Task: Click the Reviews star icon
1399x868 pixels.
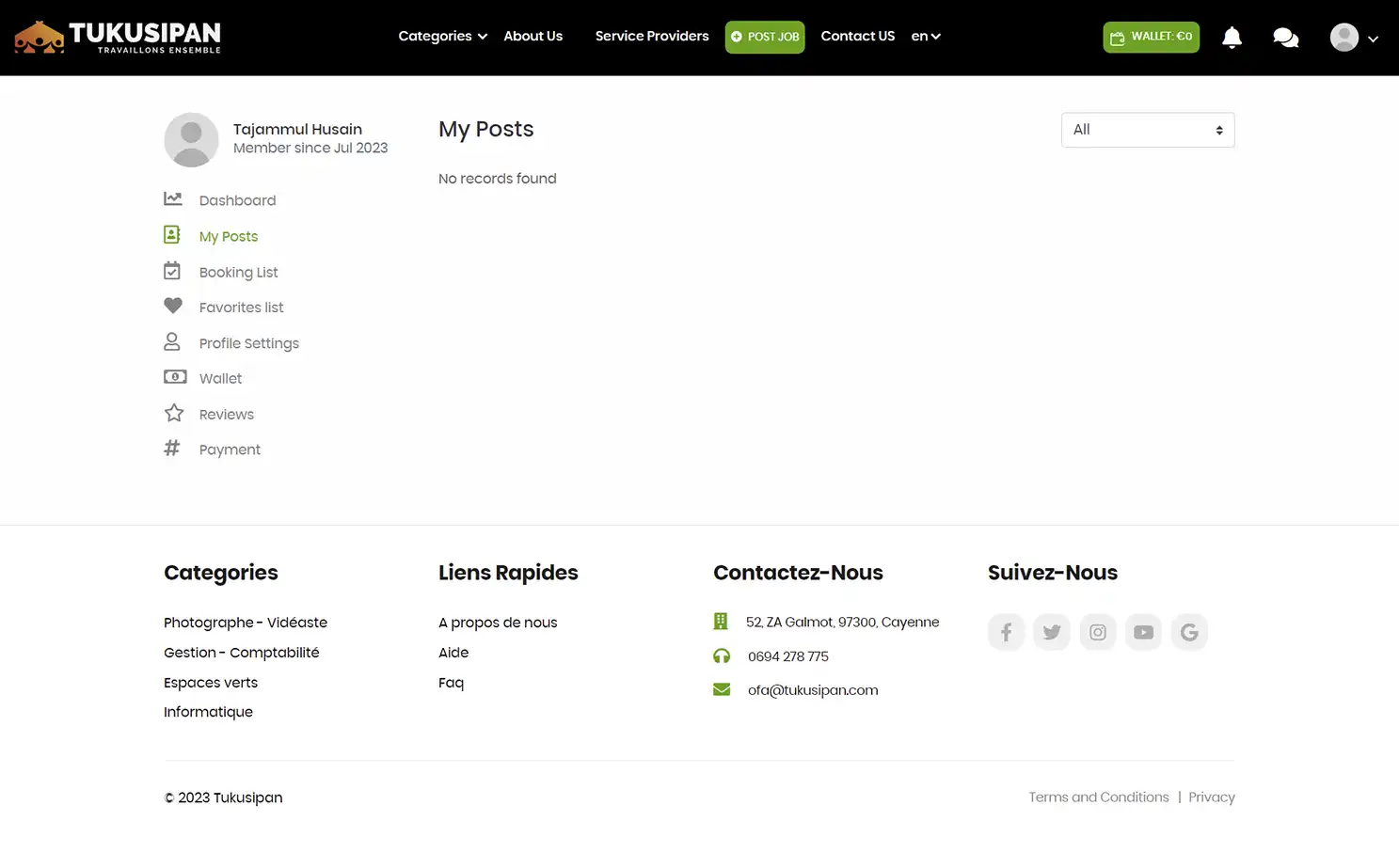Action: pos(173,413)
